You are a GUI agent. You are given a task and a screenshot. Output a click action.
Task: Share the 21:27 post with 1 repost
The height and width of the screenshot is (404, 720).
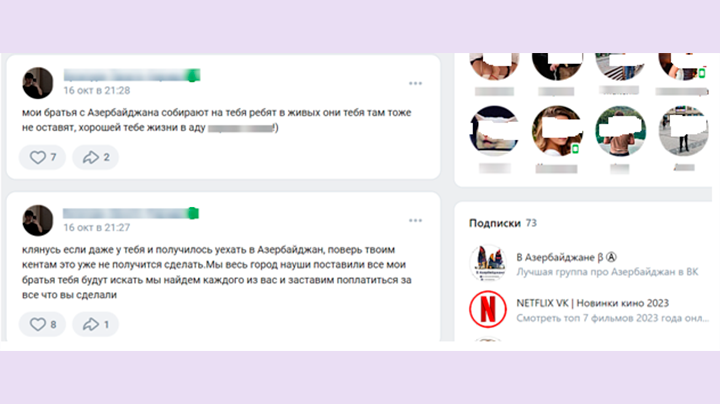[96, 325]
